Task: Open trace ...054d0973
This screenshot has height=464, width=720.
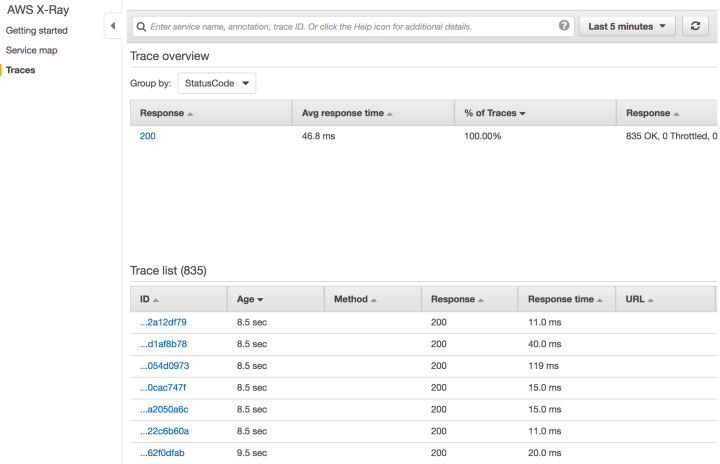Action: [164, 366]
